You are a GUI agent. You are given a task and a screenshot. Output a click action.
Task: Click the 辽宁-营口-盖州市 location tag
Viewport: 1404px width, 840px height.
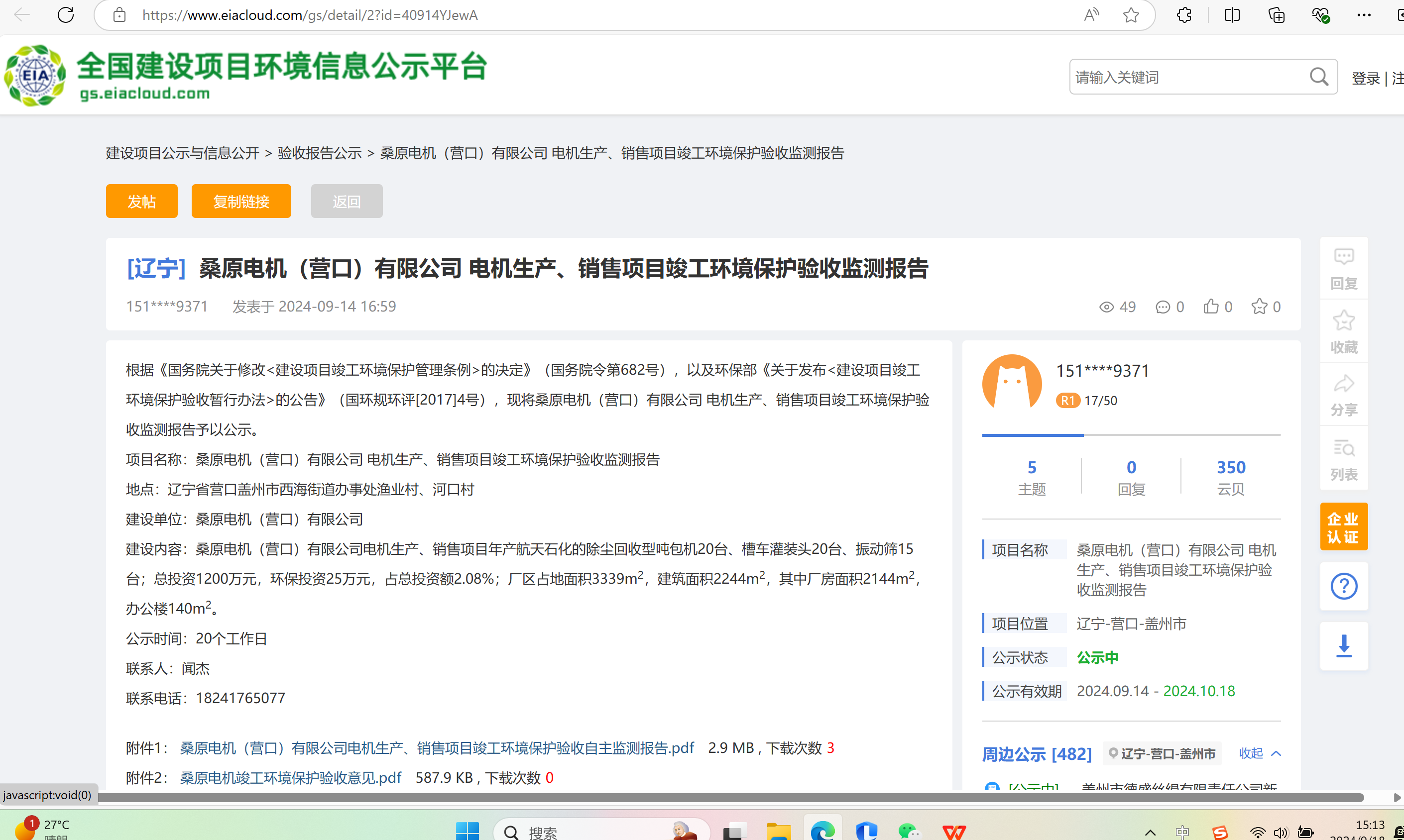pyautogui.click(x=1162, y=753)
